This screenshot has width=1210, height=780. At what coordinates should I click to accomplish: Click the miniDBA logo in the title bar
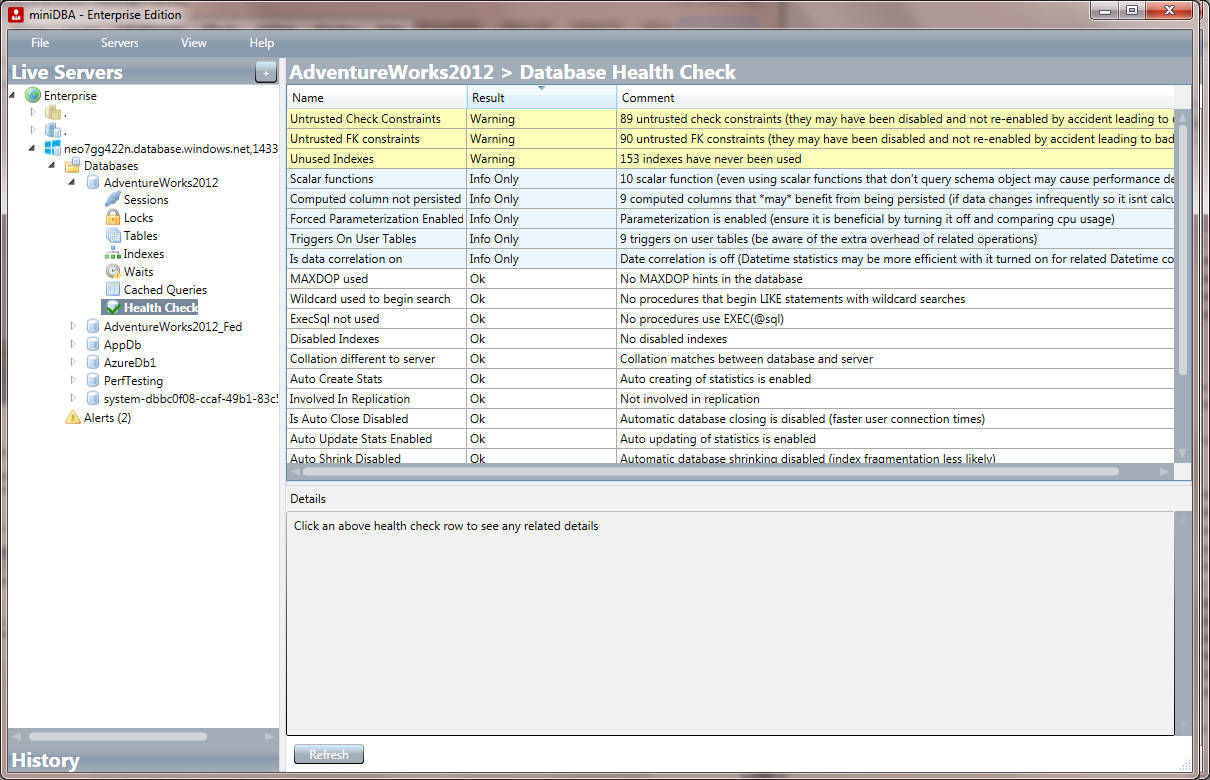click(14, 14)
